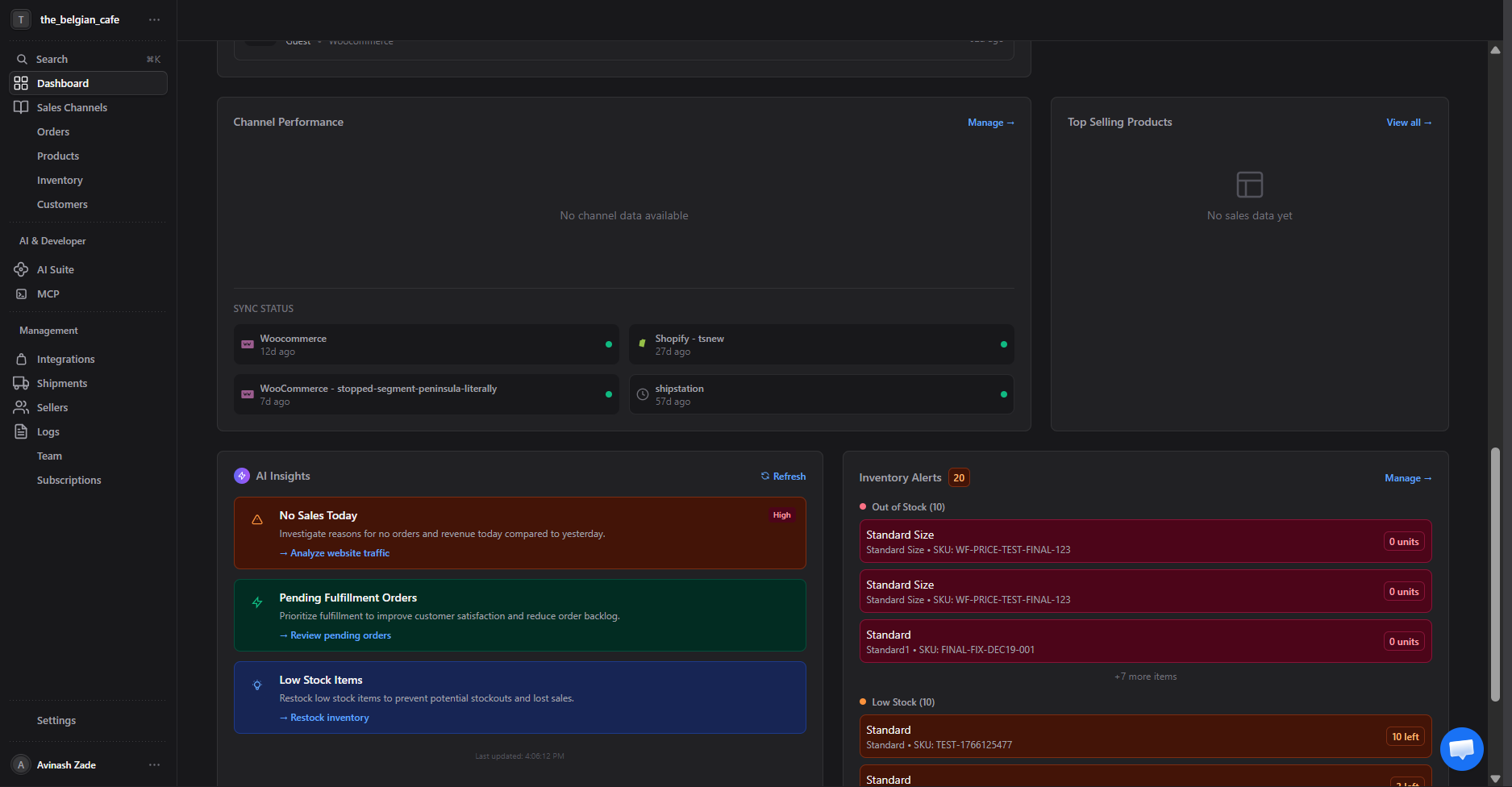
Task: Follow the Restock inventory link
Action: click(329, 718)
